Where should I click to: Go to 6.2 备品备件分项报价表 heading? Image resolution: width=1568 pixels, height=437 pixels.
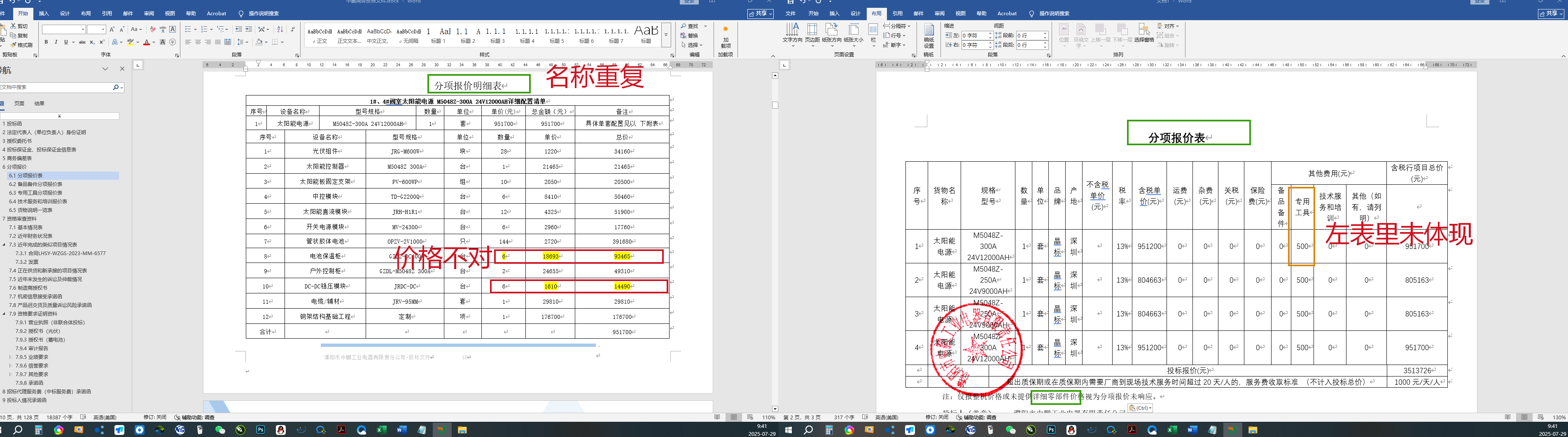coord(35,184)
